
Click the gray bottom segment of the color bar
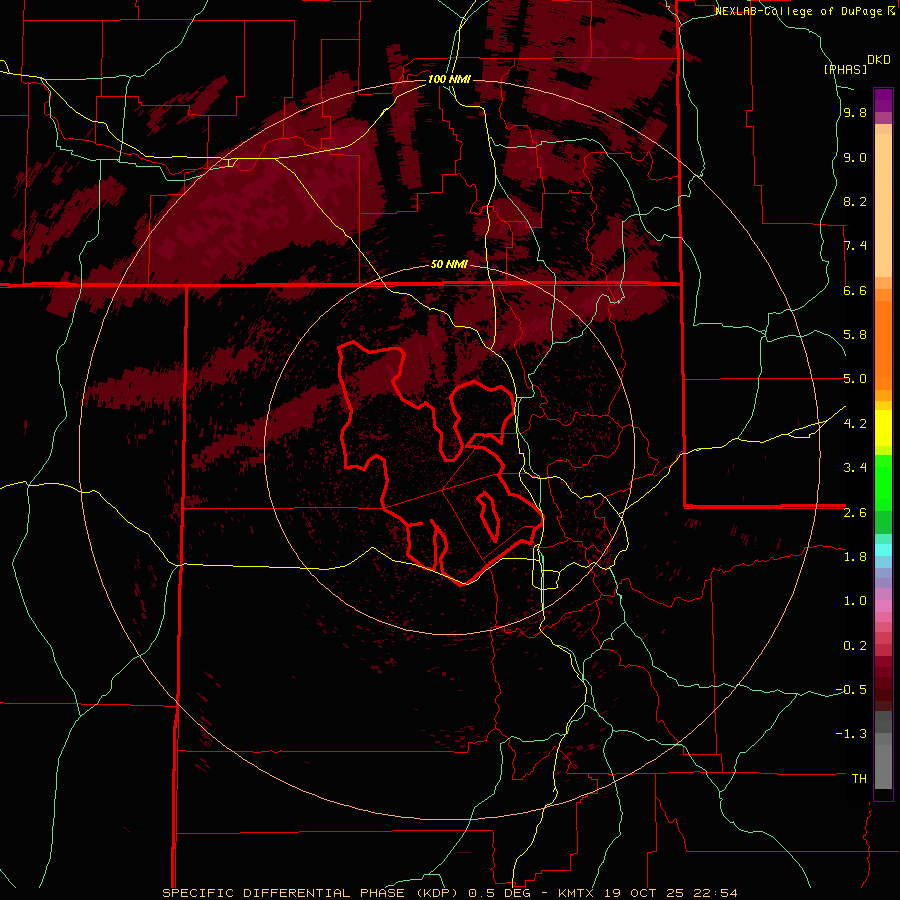click(883, 766)
